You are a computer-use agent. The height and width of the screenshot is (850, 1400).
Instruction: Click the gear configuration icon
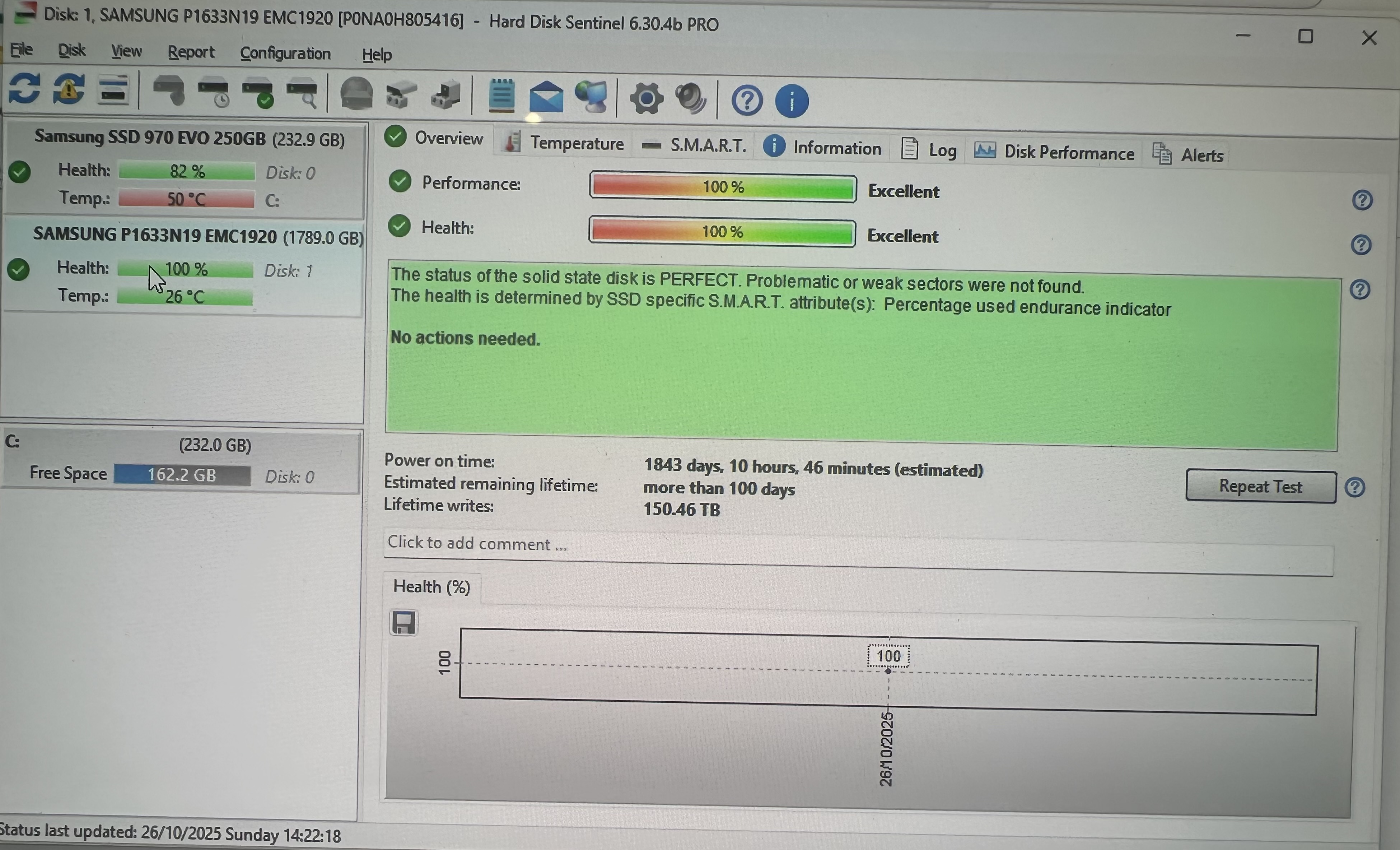tap(646, 98)
